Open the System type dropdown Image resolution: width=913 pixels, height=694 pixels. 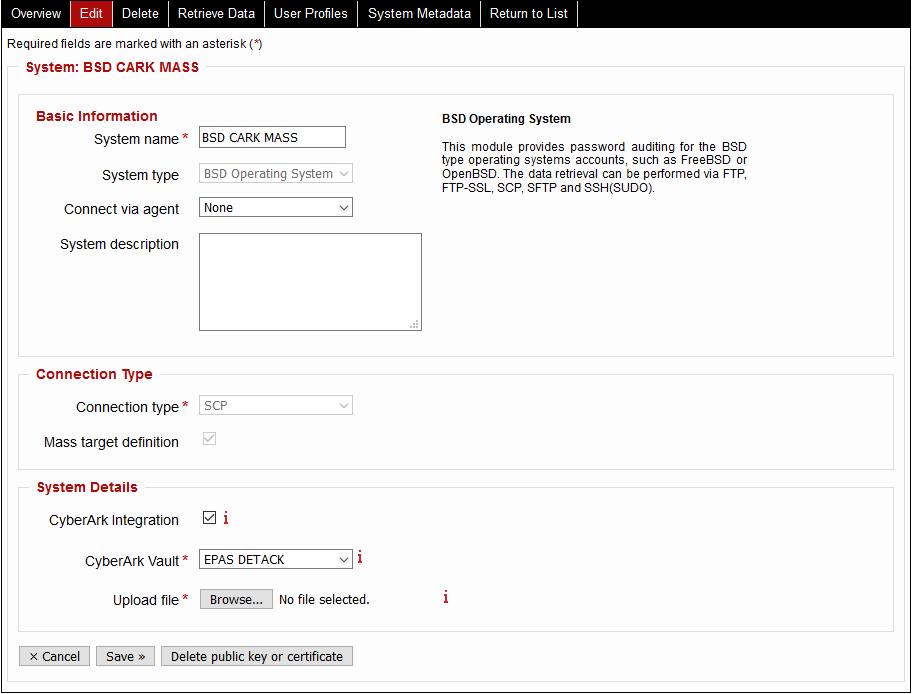tap(275, 173)
